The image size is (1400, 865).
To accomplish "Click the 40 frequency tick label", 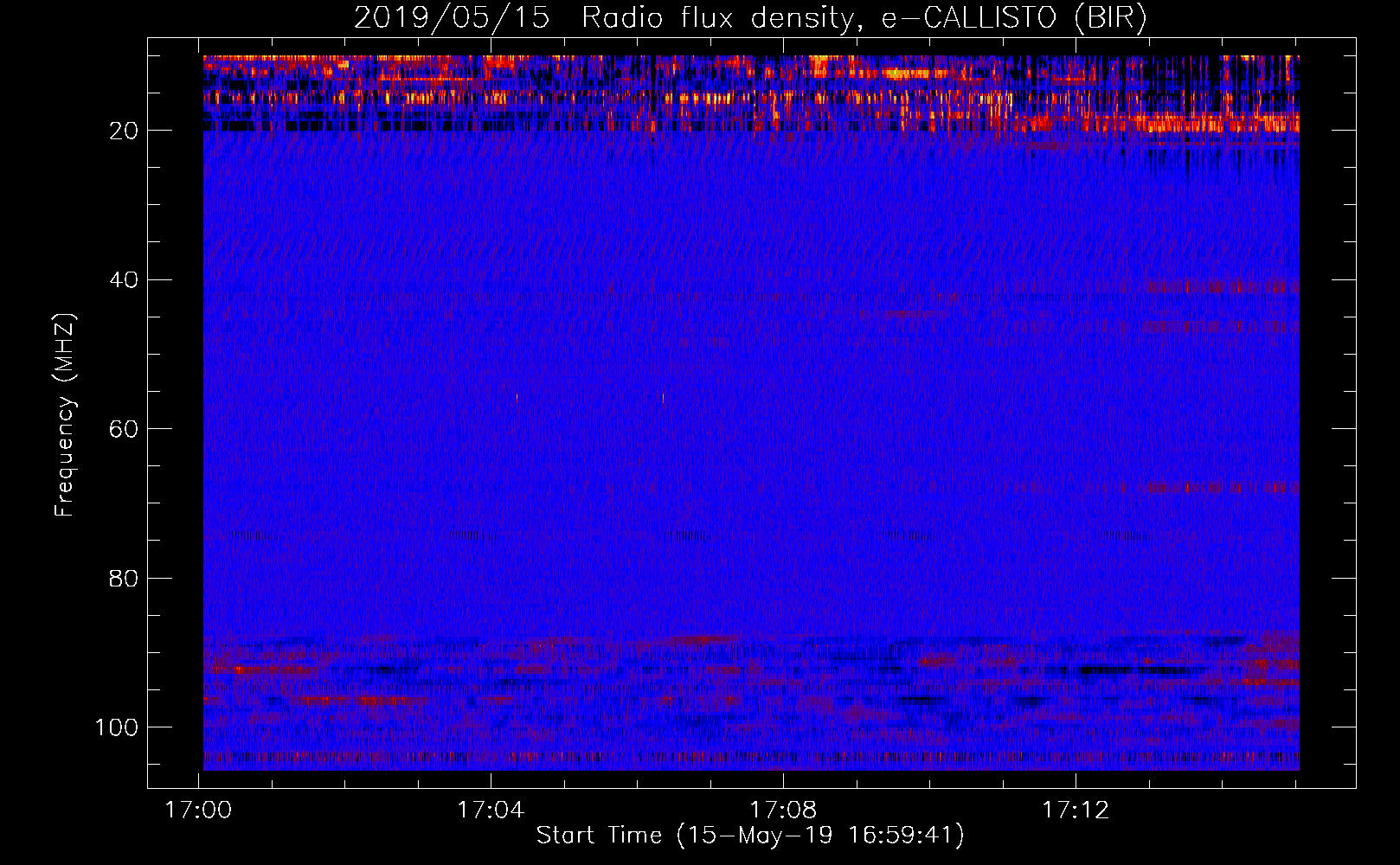I will click(x=124, y=280).
